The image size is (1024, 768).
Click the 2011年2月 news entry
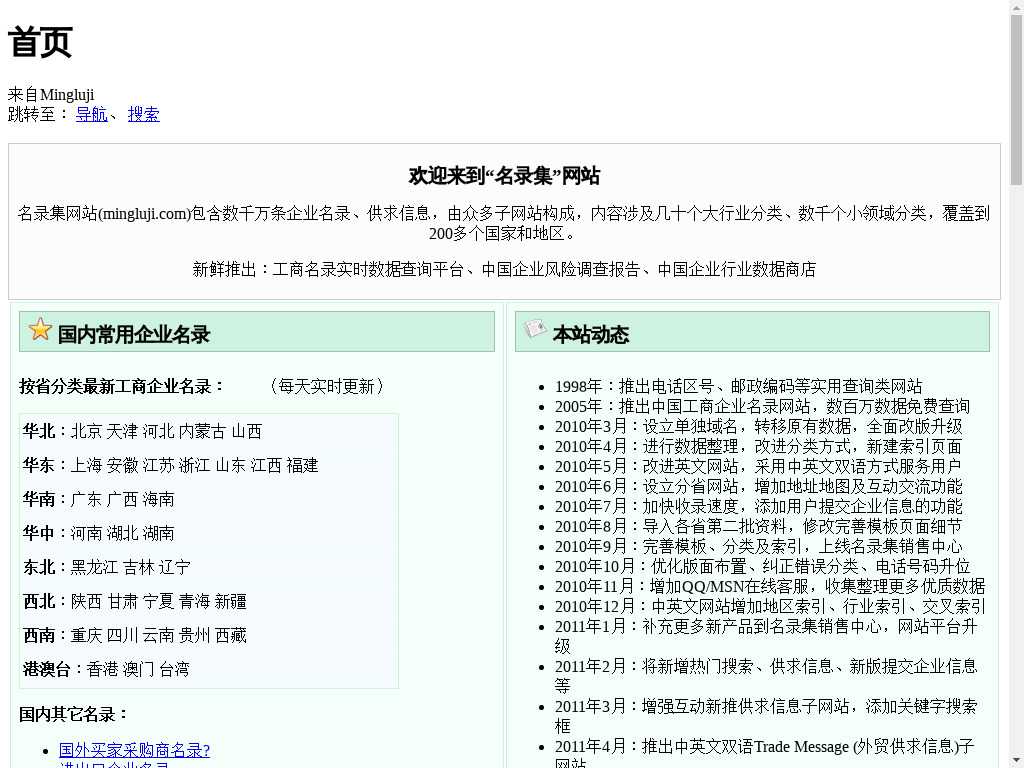point(766,676)
